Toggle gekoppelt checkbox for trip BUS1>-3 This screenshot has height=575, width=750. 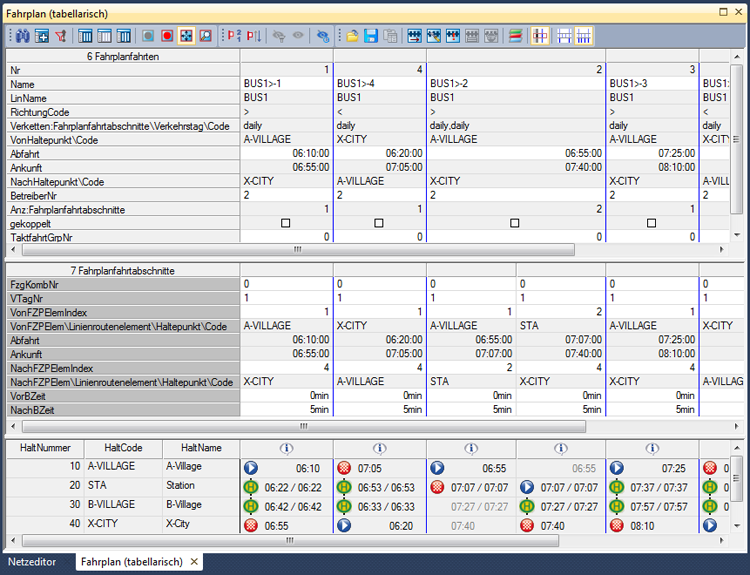(x=651, y=223)
